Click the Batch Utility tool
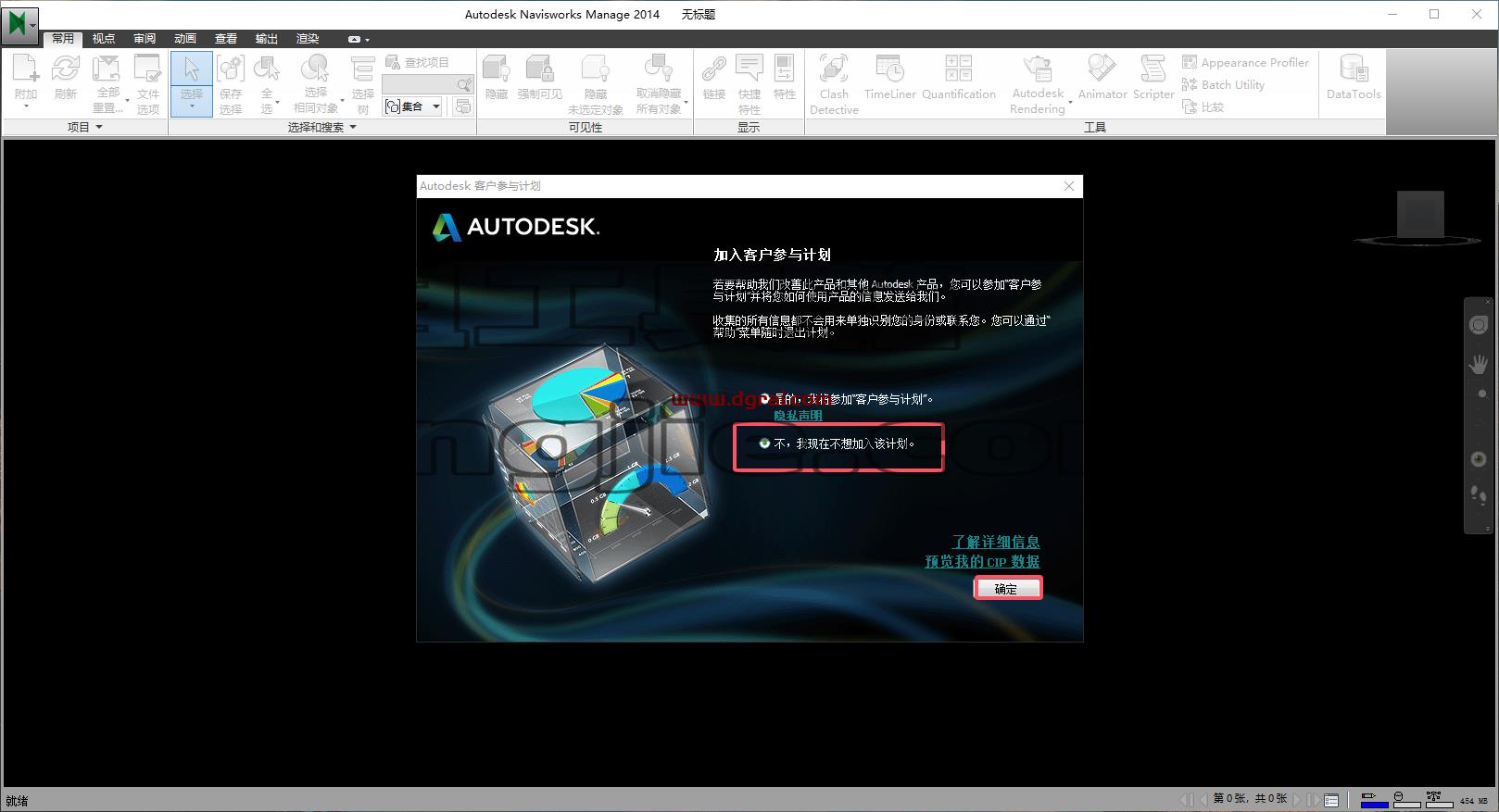1499x812 pixels. pos(1223,84)
